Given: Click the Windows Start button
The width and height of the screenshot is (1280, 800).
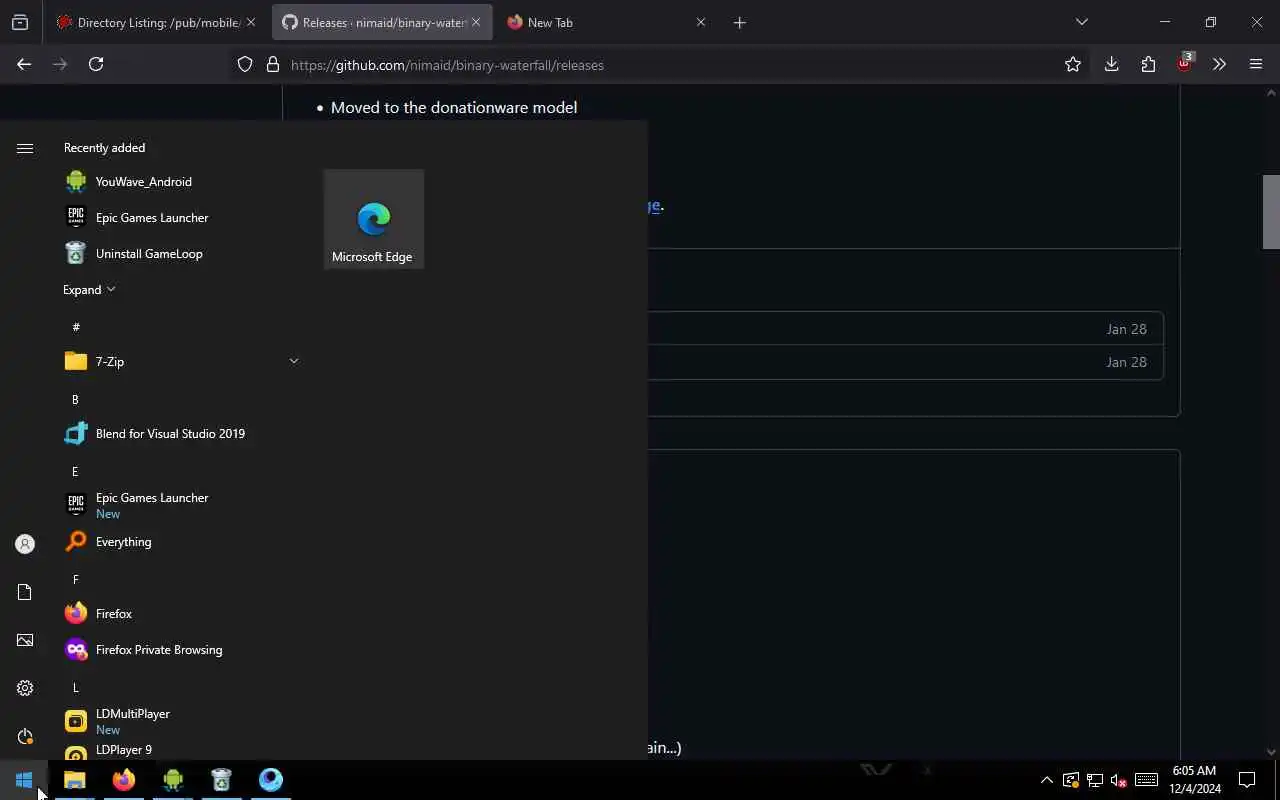Looking at the screenshot, I should (24, 780).
